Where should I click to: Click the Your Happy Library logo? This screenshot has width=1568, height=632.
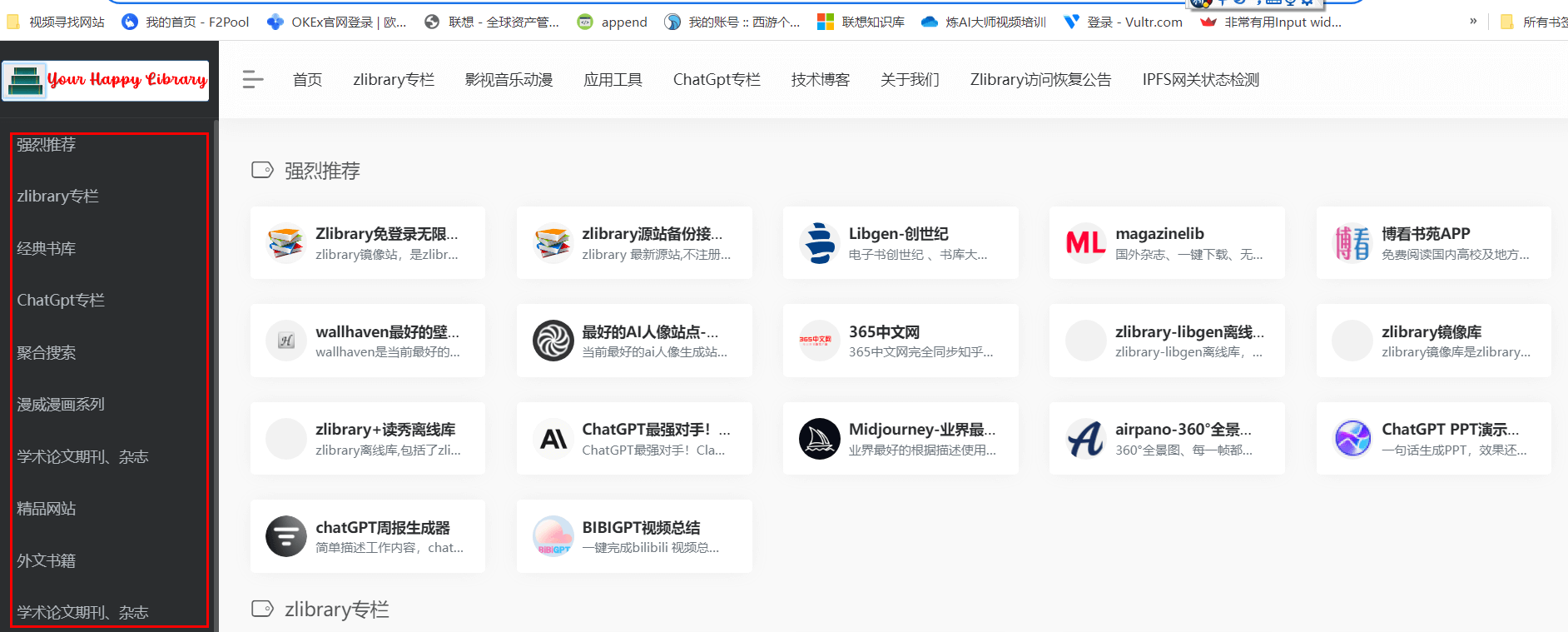106,80
